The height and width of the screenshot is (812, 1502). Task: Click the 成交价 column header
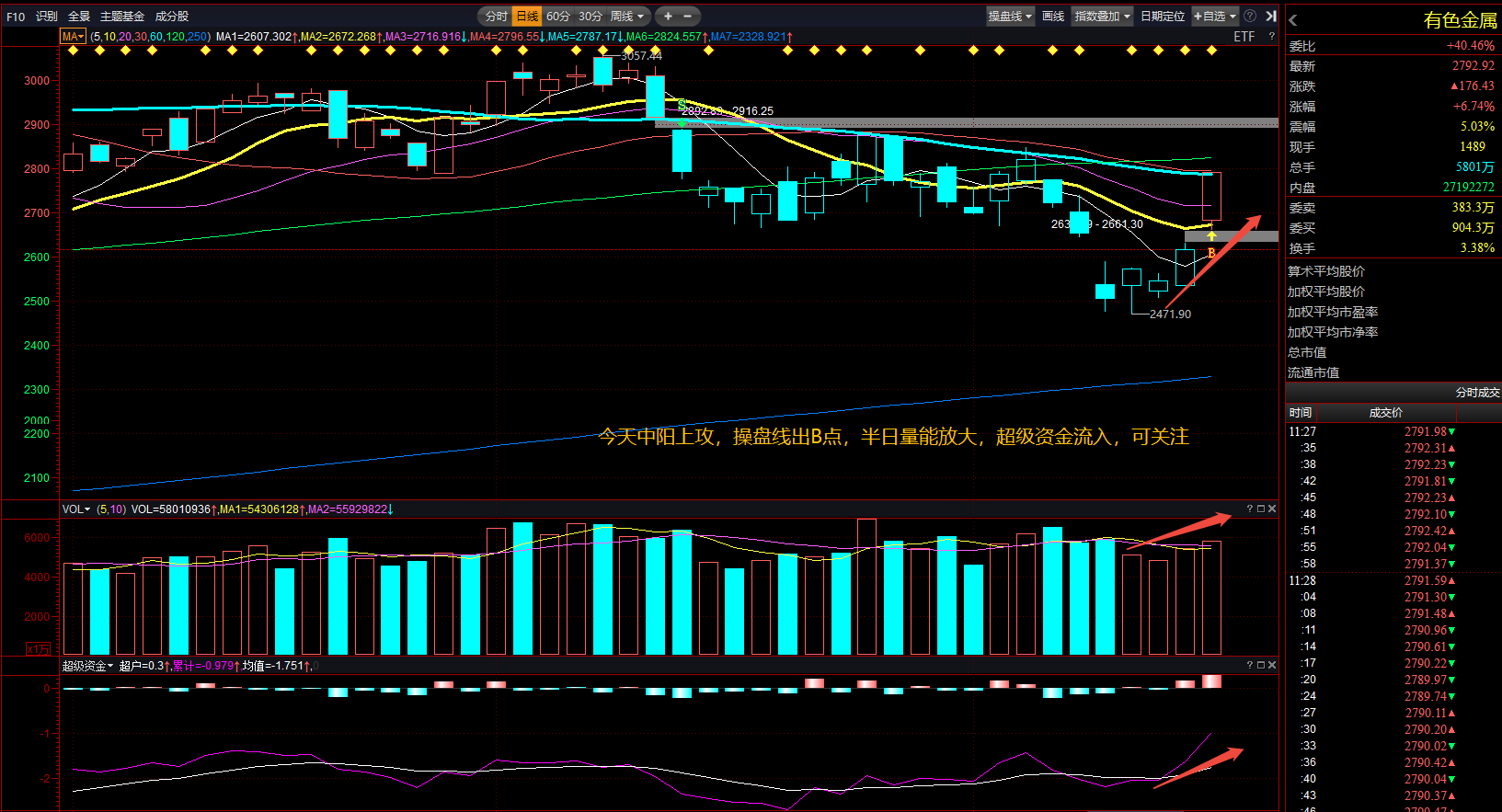(x=1386, y=413)
